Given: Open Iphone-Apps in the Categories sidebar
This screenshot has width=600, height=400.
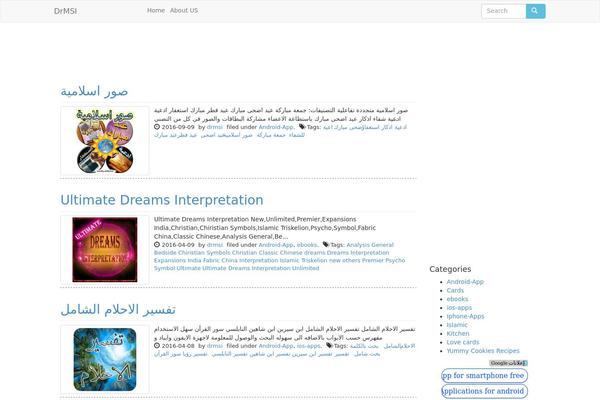Looking at the screenshot, I should pos(465,316).
